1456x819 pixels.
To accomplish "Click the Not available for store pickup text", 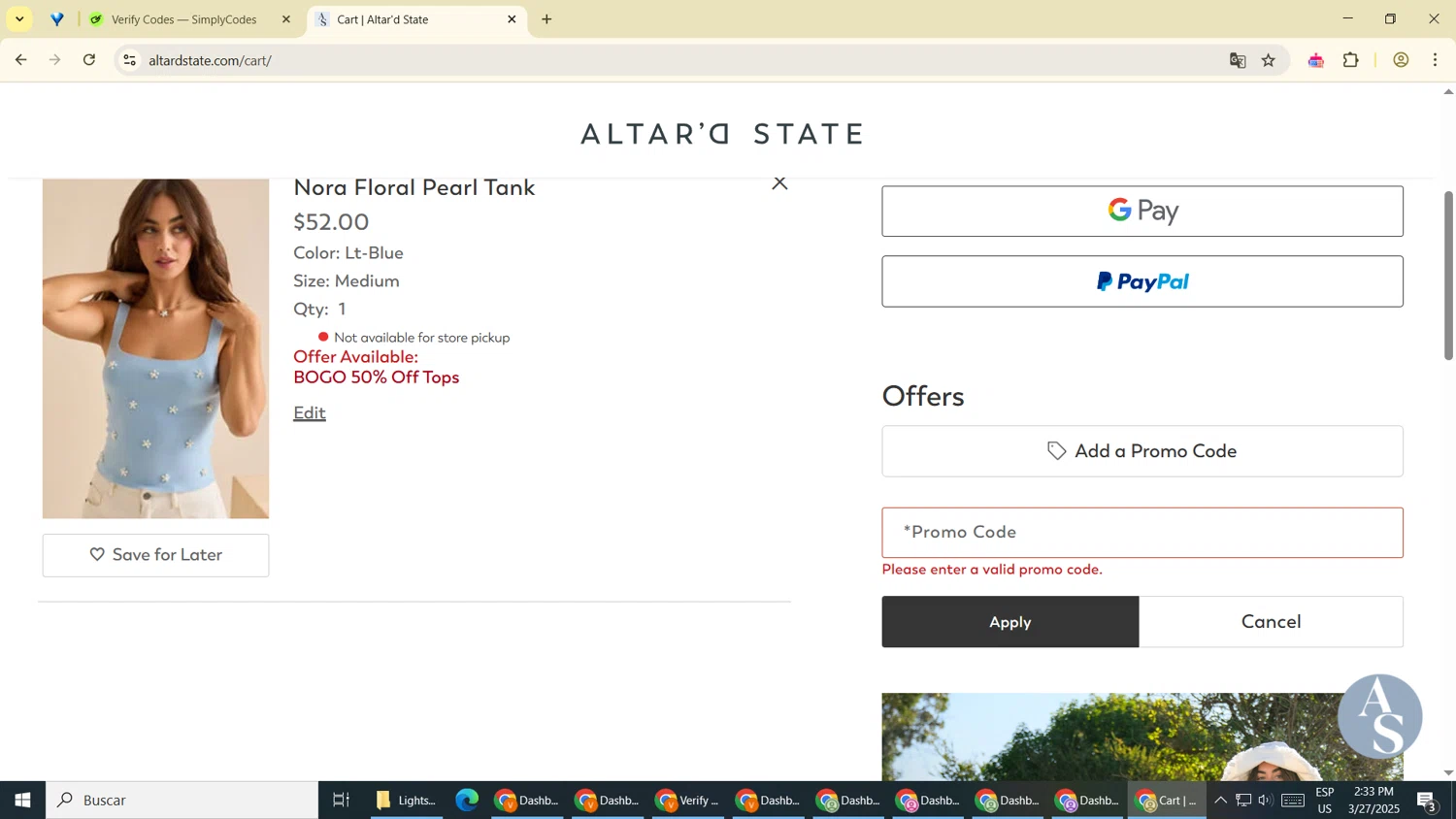I will pos(421,338).
